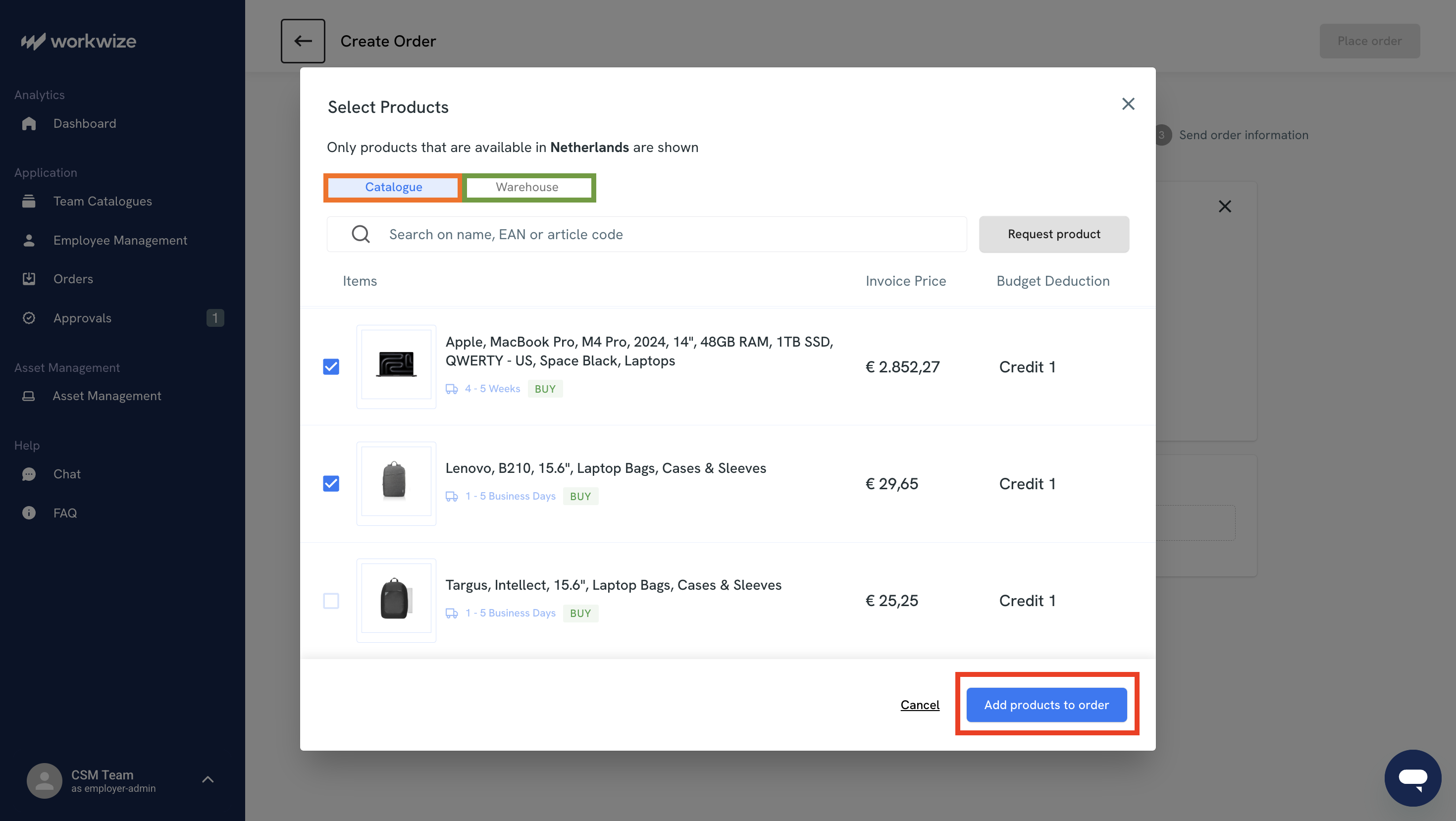Click the Targus Intellect product title

point(613,585)
